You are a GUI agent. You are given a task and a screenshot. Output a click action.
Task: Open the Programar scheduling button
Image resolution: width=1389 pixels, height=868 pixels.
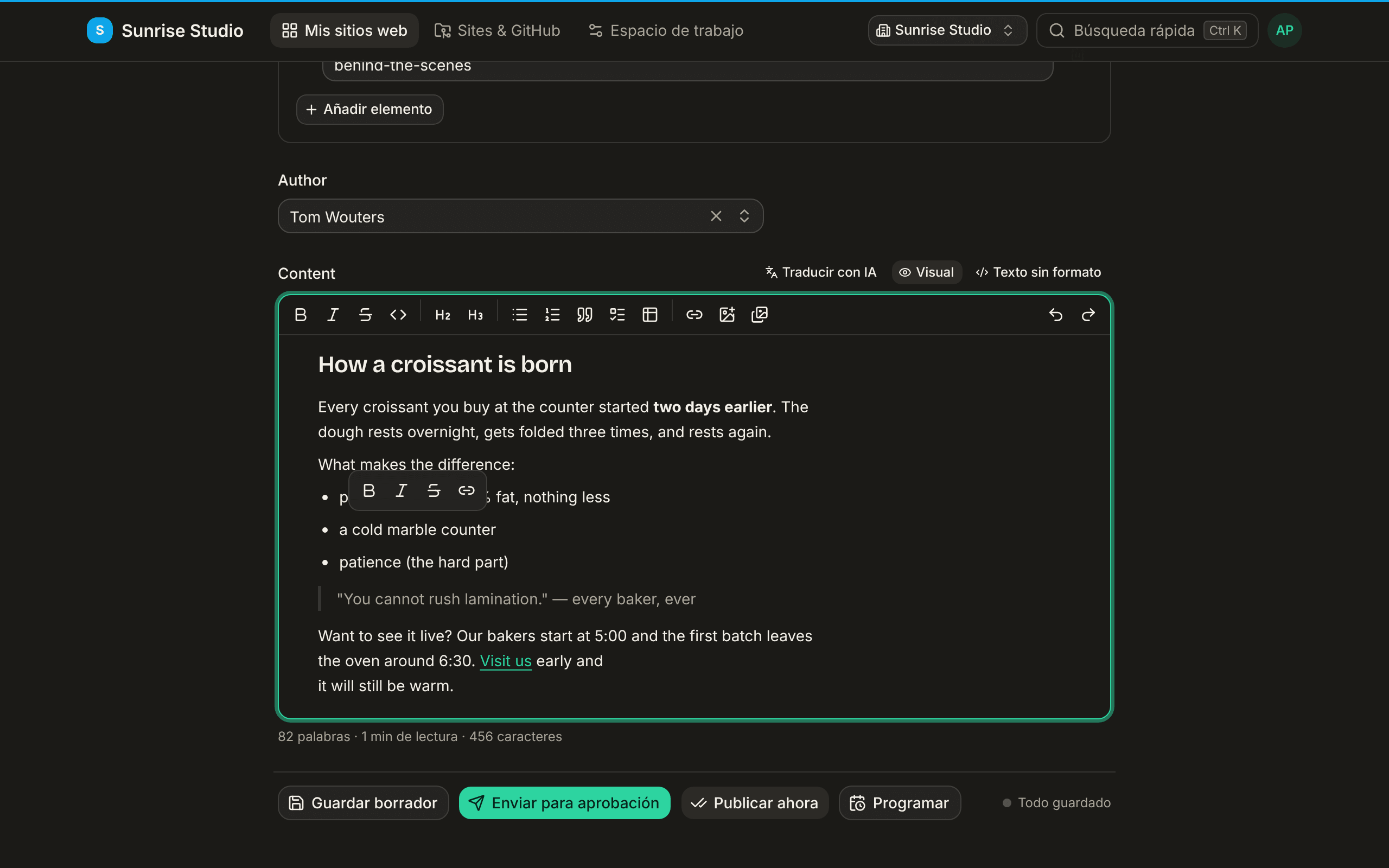(x=900, y=802)
